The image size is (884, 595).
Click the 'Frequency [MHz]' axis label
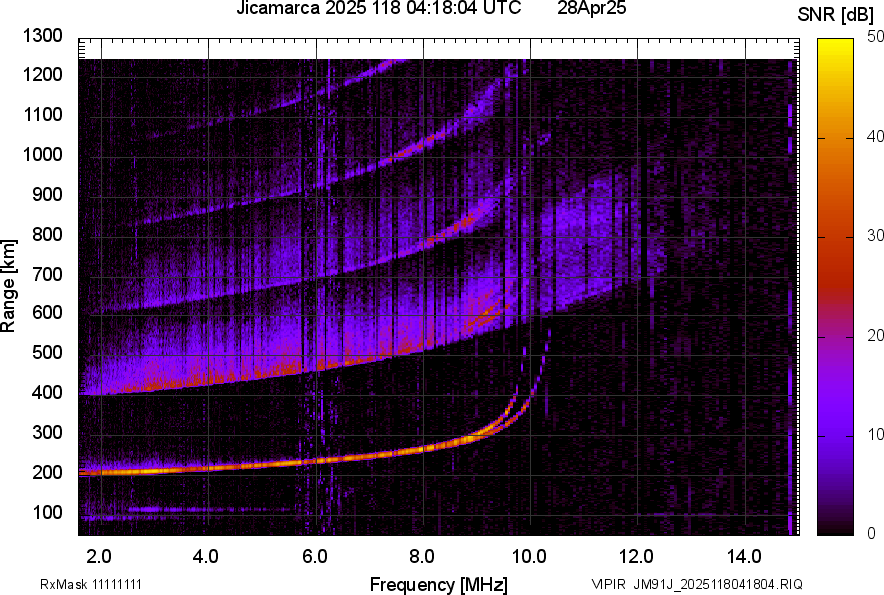[439, 584]
